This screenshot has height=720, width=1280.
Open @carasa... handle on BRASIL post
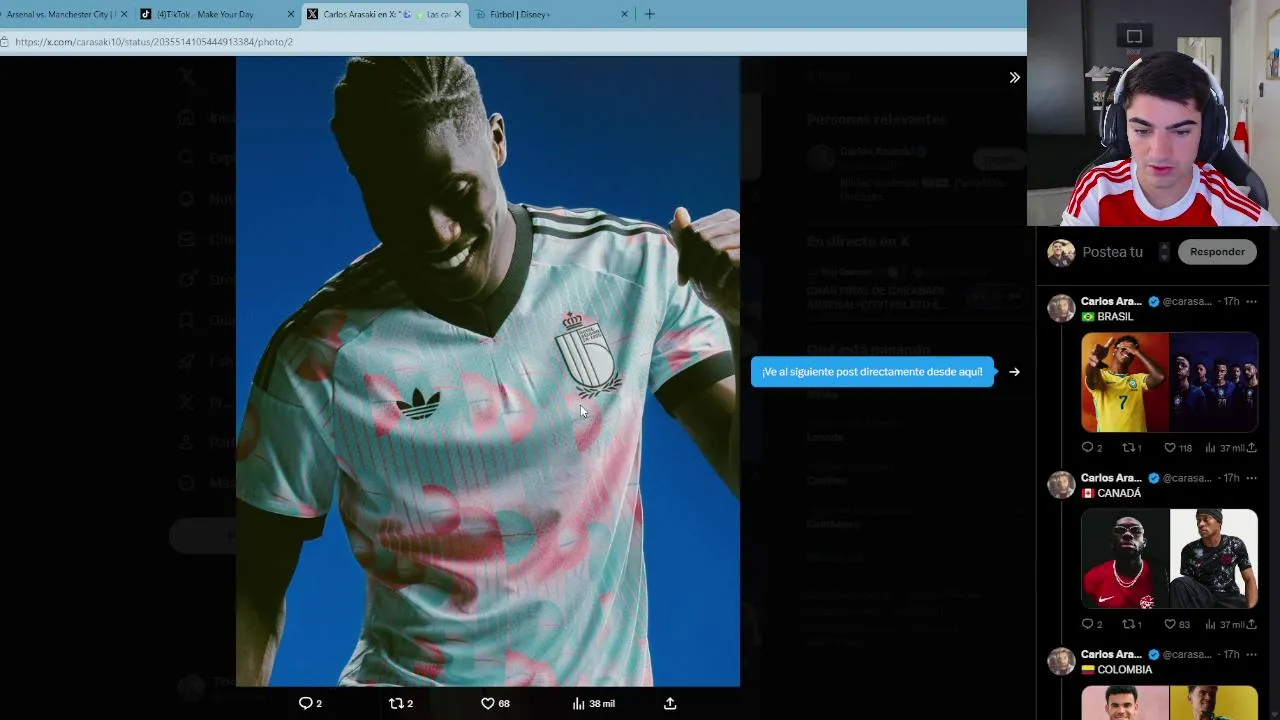click(x=1187, y=301)
